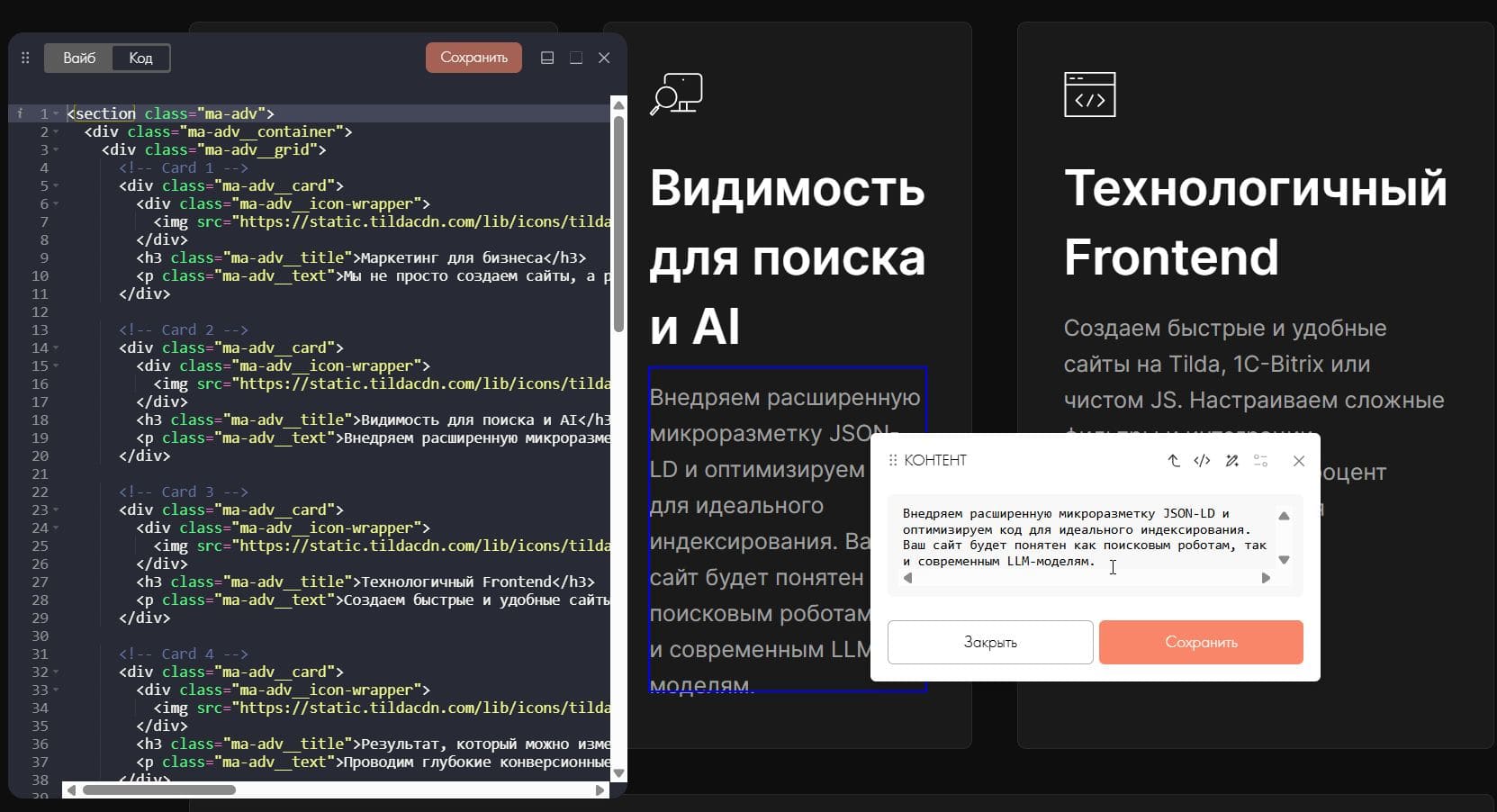Collapse the Card 4 div on line 32
Image resolution: width=1497 pixels, height=812 pixels.
[56, 672]
